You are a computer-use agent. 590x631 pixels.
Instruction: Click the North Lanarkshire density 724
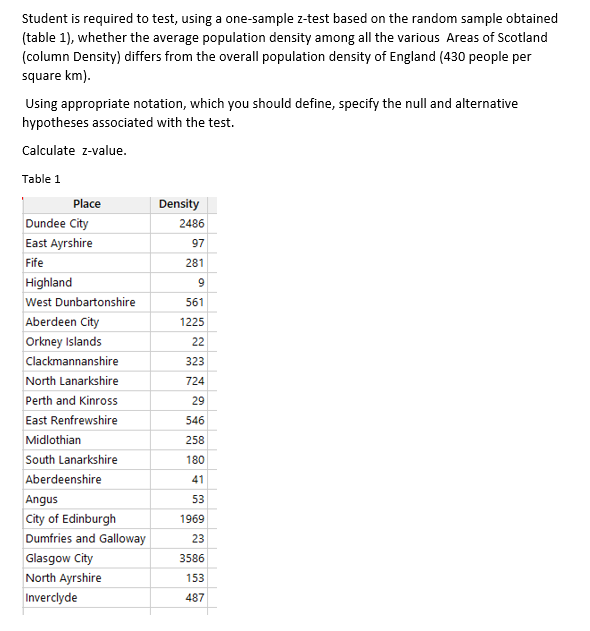pyautogui.click(x=195, y=381)
